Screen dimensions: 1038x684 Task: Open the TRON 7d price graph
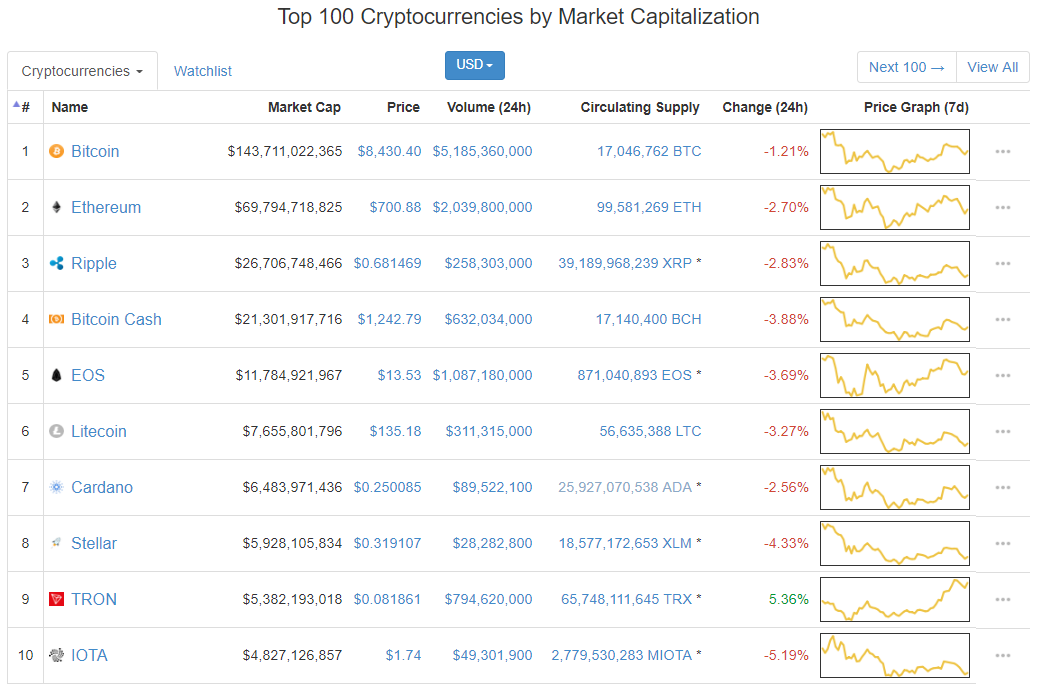point(894,599)
